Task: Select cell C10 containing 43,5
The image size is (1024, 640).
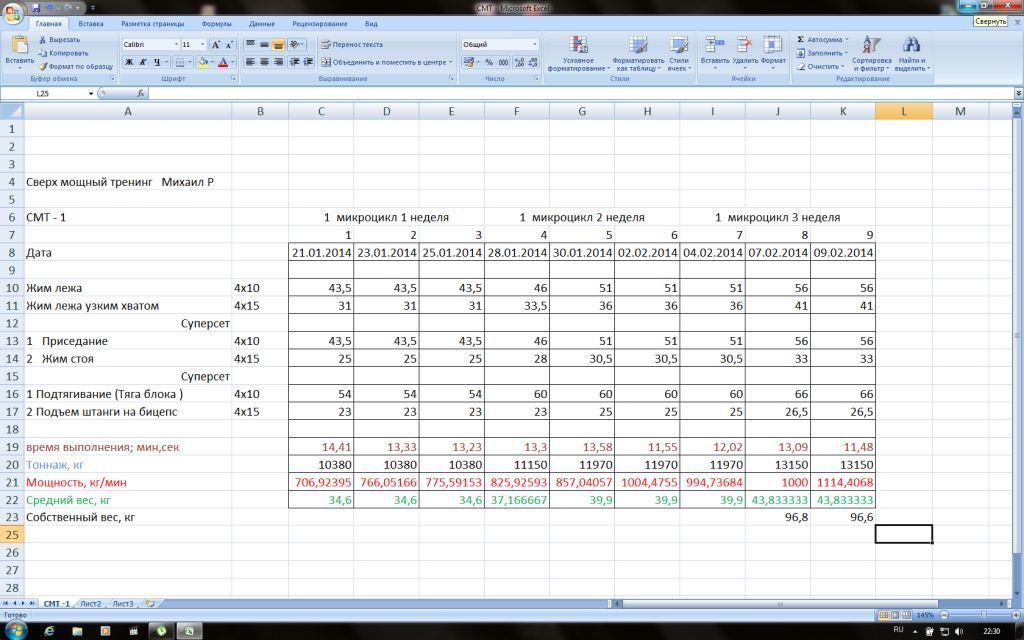Action: 321,288
